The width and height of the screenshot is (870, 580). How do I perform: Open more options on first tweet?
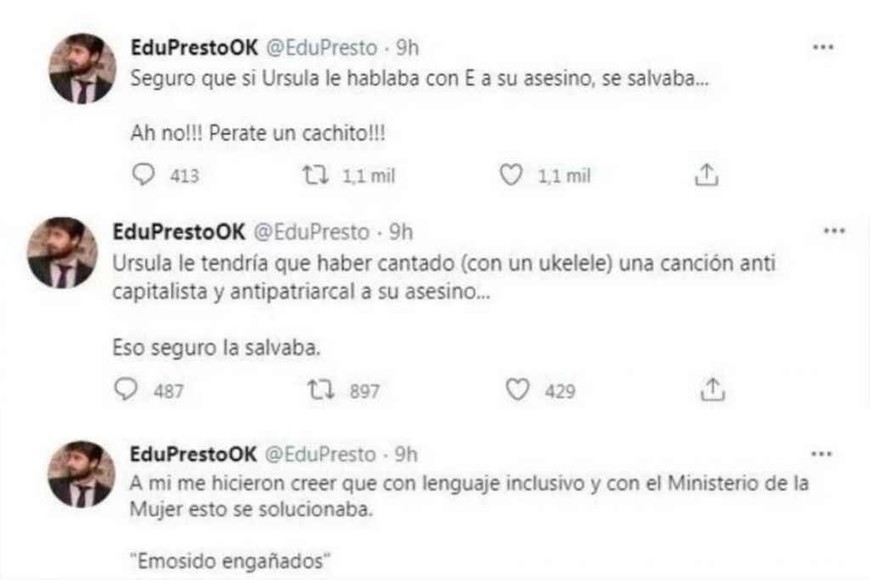[x=822, y=48]
